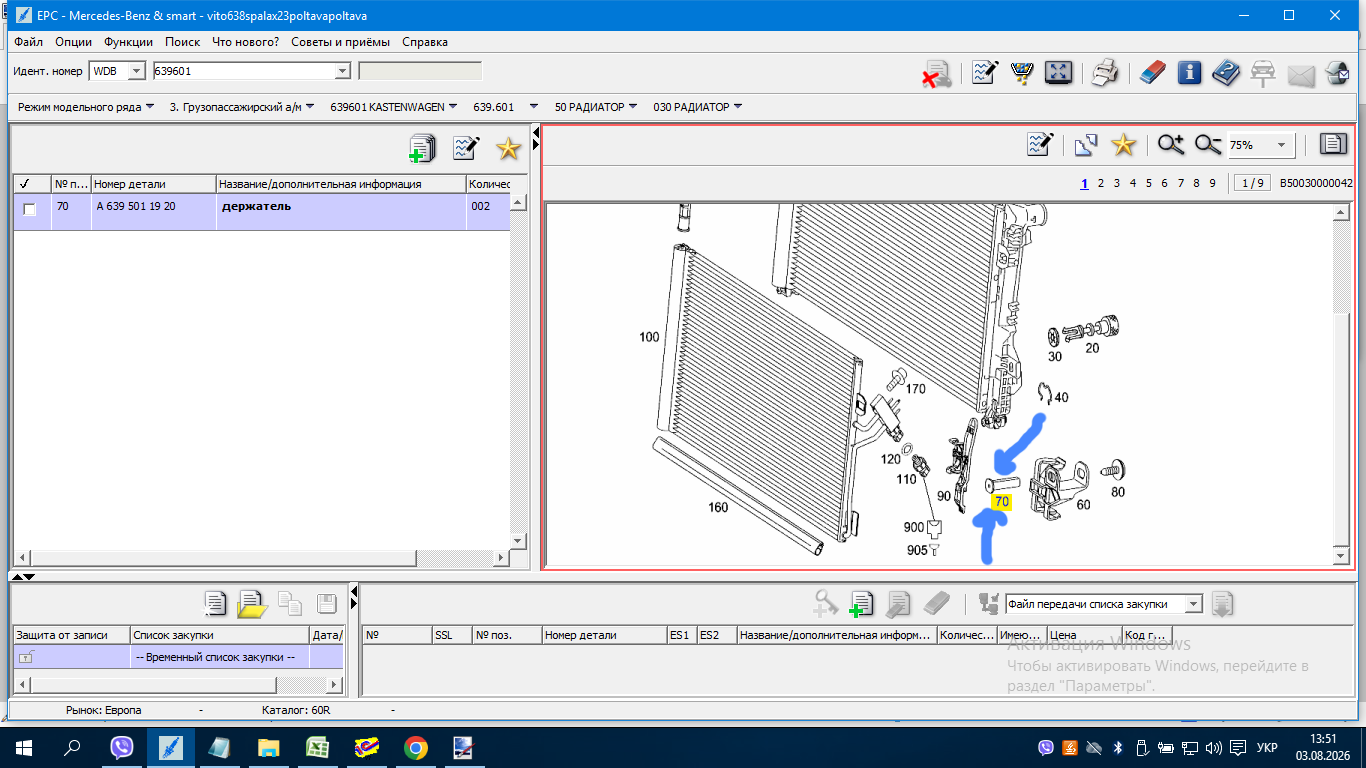
Task: Launch Google Chrome from the taskbar
Action: 416,748
